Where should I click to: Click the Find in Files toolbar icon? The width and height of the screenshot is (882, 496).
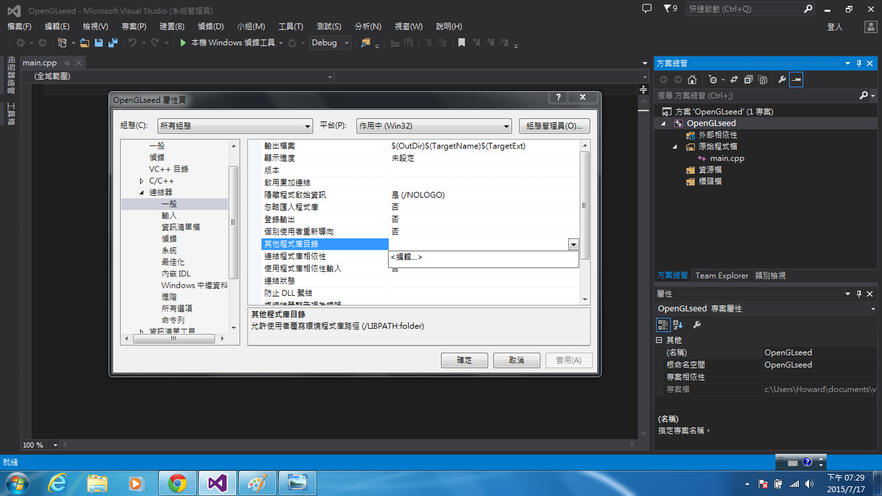point(366,43)
